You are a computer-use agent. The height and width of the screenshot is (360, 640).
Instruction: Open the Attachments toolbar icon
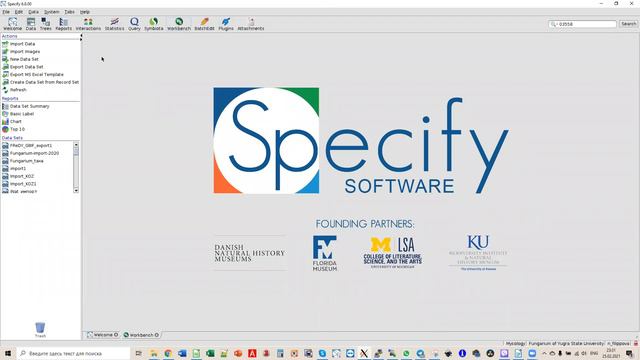pyautogui.click(x=251, y=24)
